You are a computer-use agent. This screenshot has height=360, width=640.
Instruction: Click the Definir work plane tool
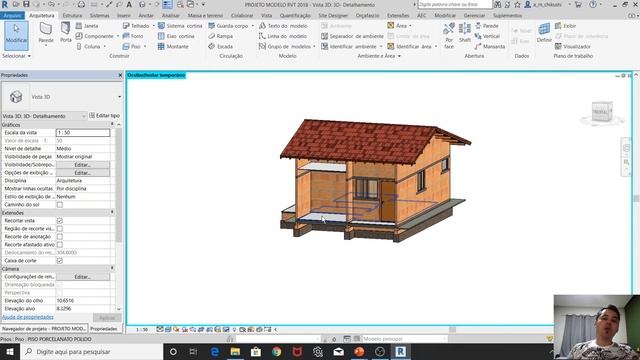click(544, 33)
